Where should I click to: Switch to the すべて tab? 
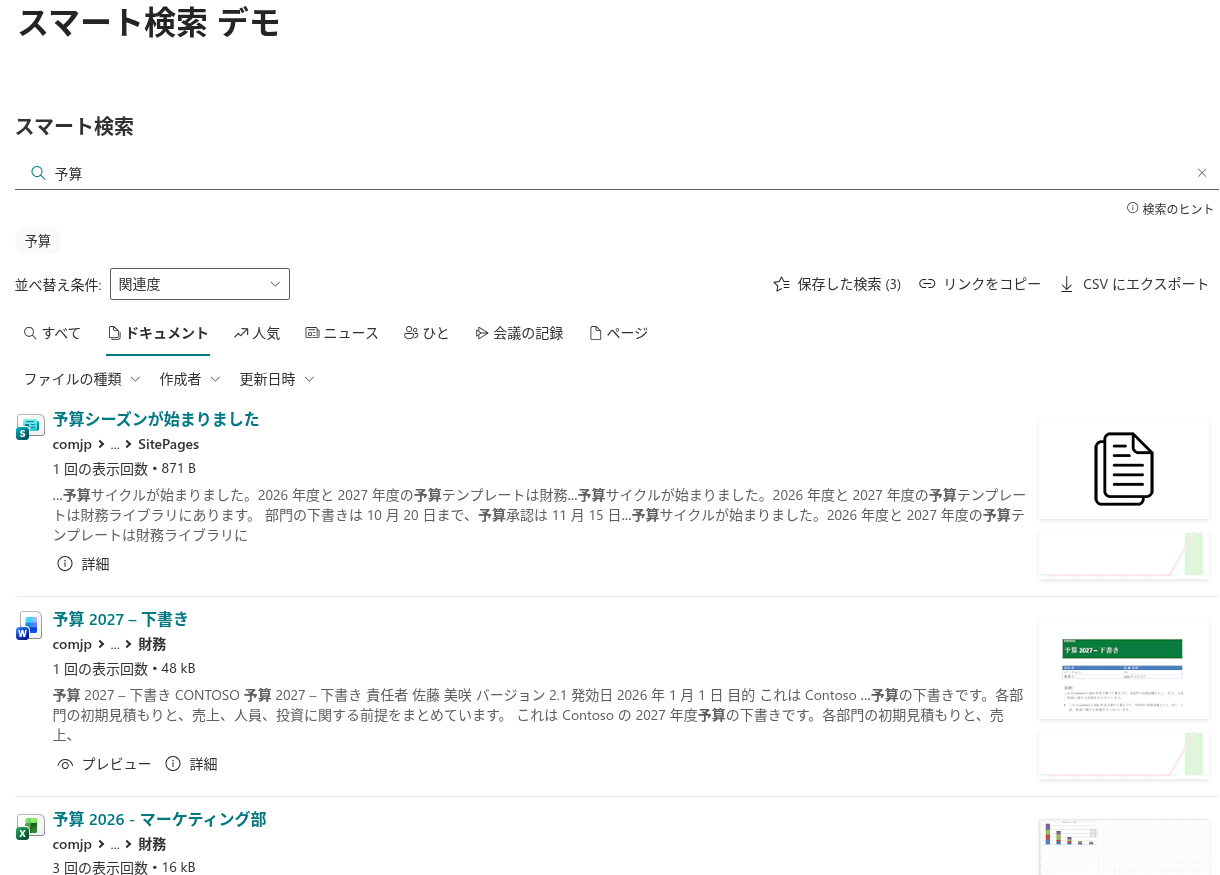(52, 333)
